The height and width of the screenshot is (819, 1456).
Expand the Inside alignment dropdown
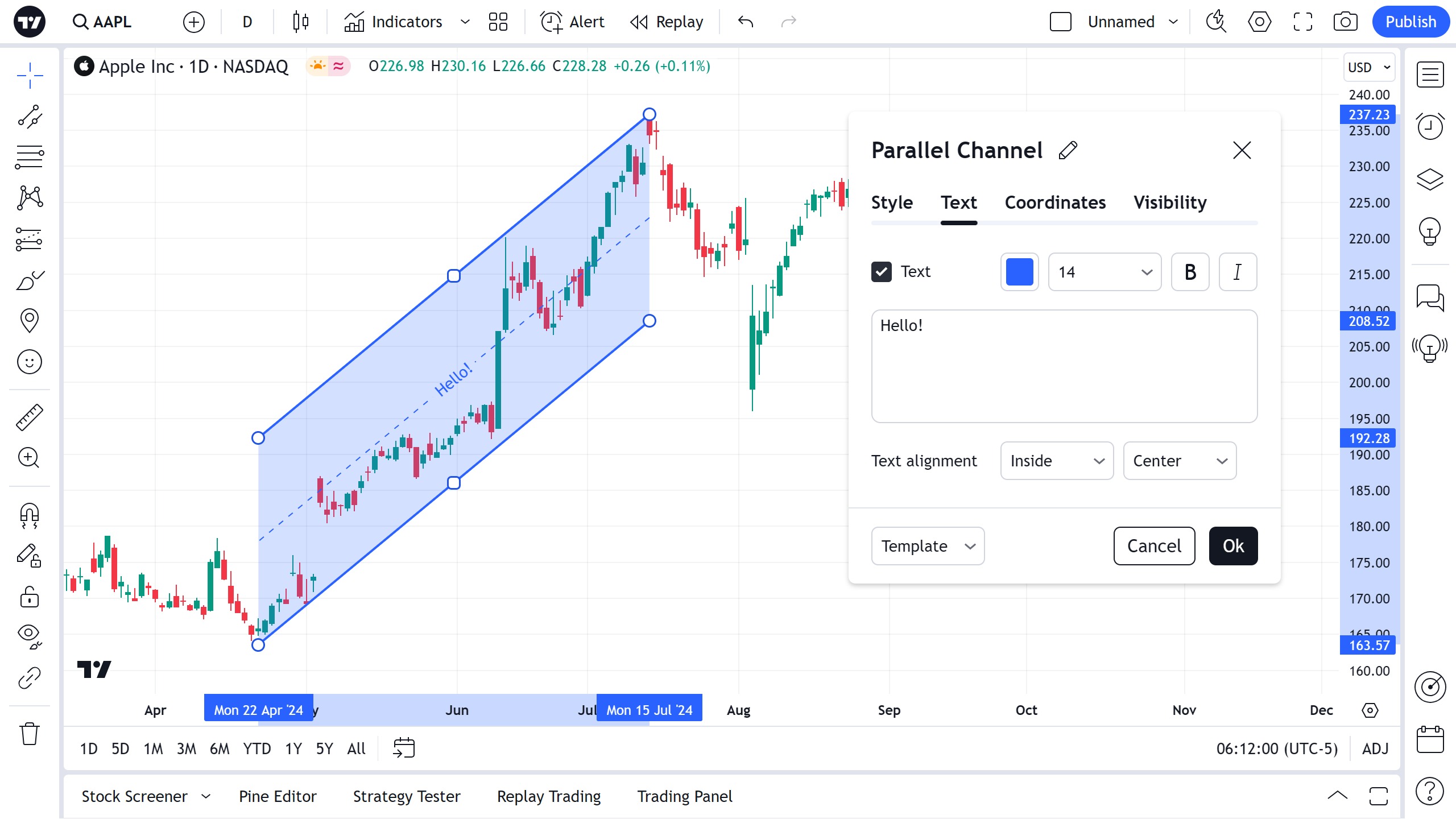[x=1056, y=461]
